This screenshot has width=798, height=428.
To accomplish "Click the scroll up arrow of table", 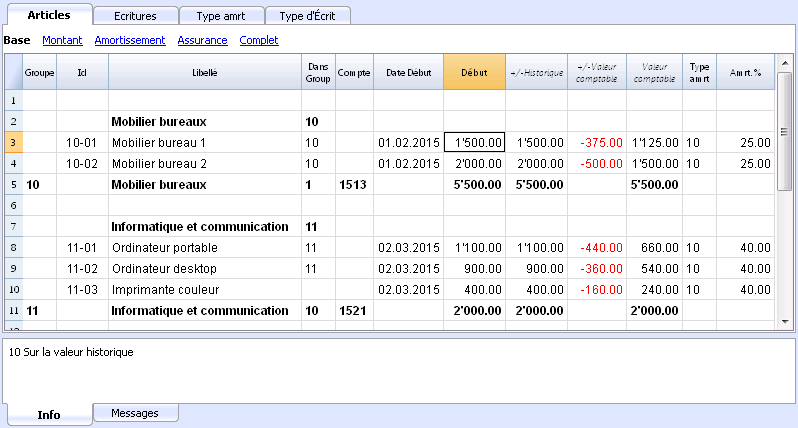I will pyautogui.click(x=785, y=64).
